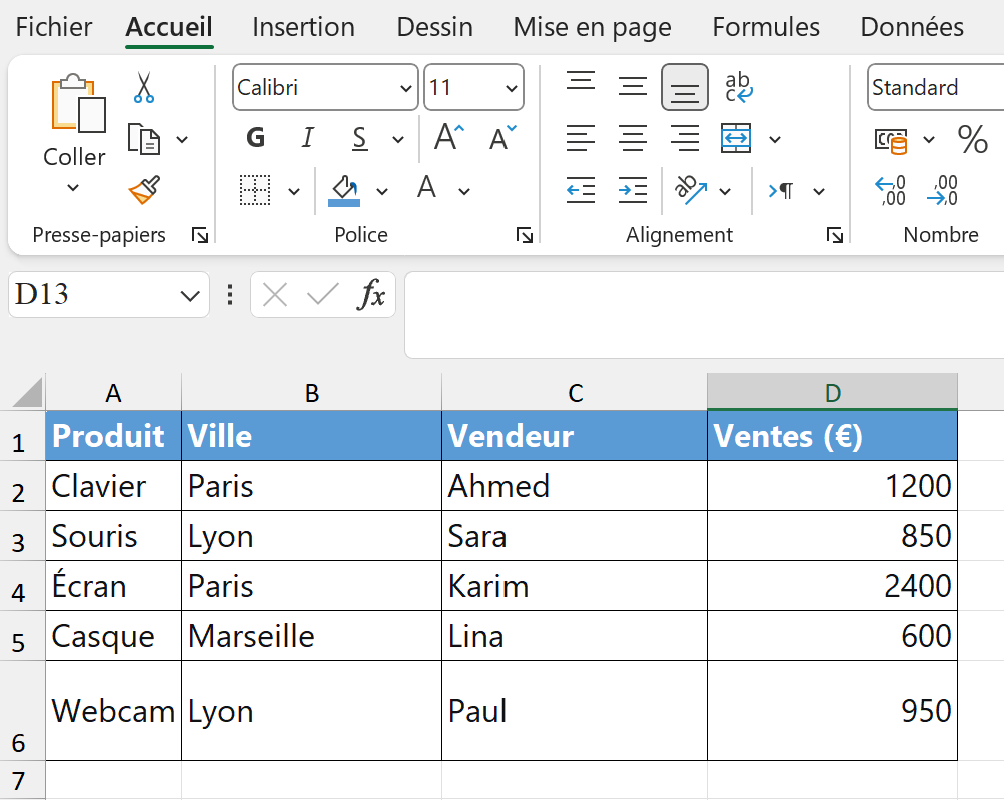This screenshot has height=800, width=1004.
Task: Toggle italic I formatting
Action: point(308,137)
